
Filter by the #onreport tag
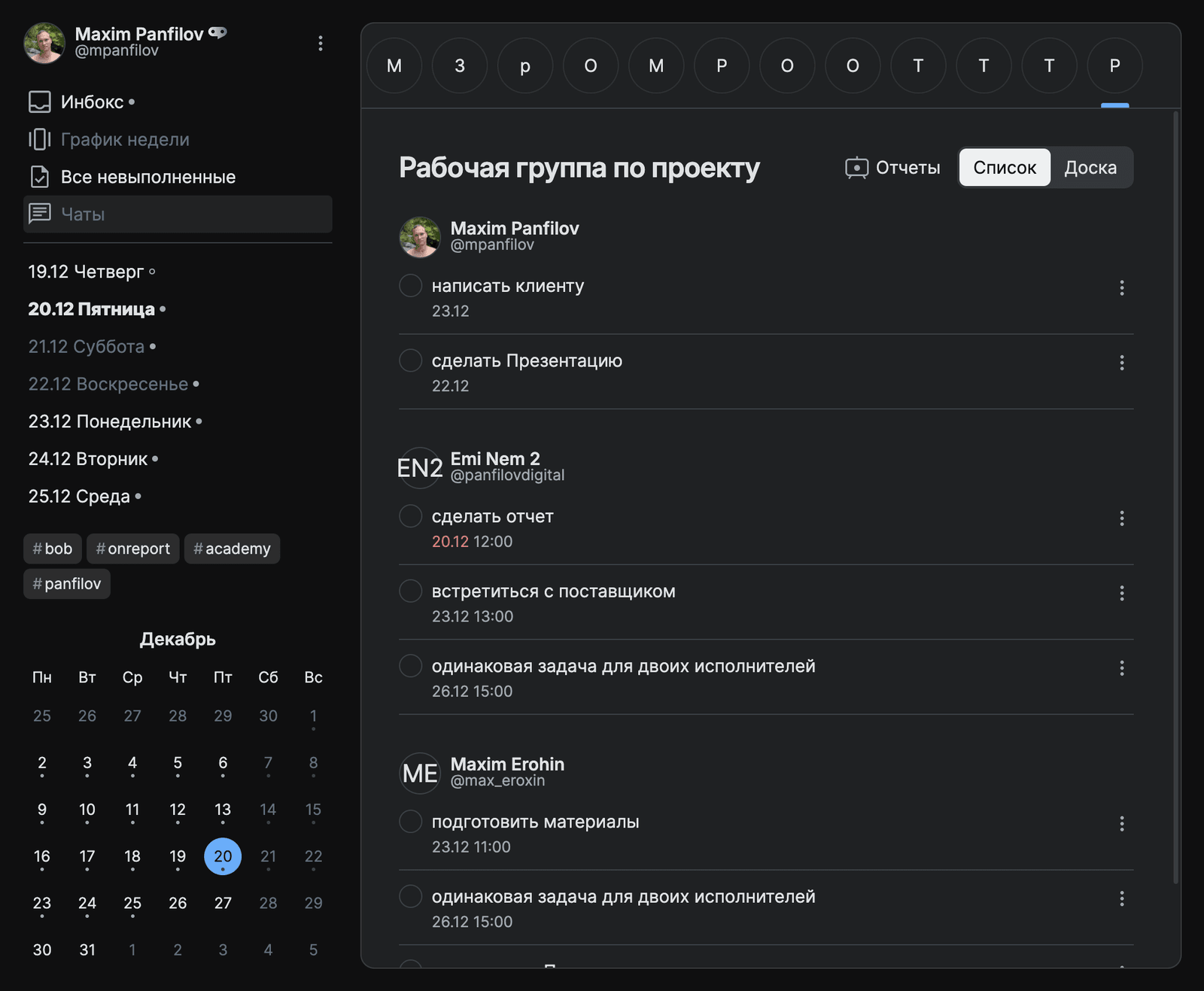click(133, 549)
